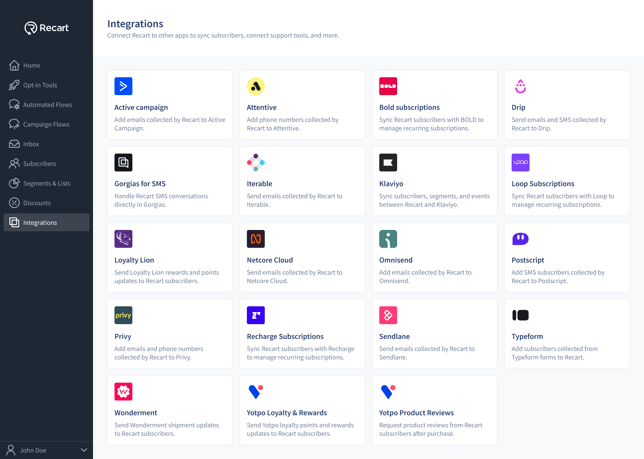Navigate to Campaign Flows
Viewport: 644px width, 459px height.
46,124
